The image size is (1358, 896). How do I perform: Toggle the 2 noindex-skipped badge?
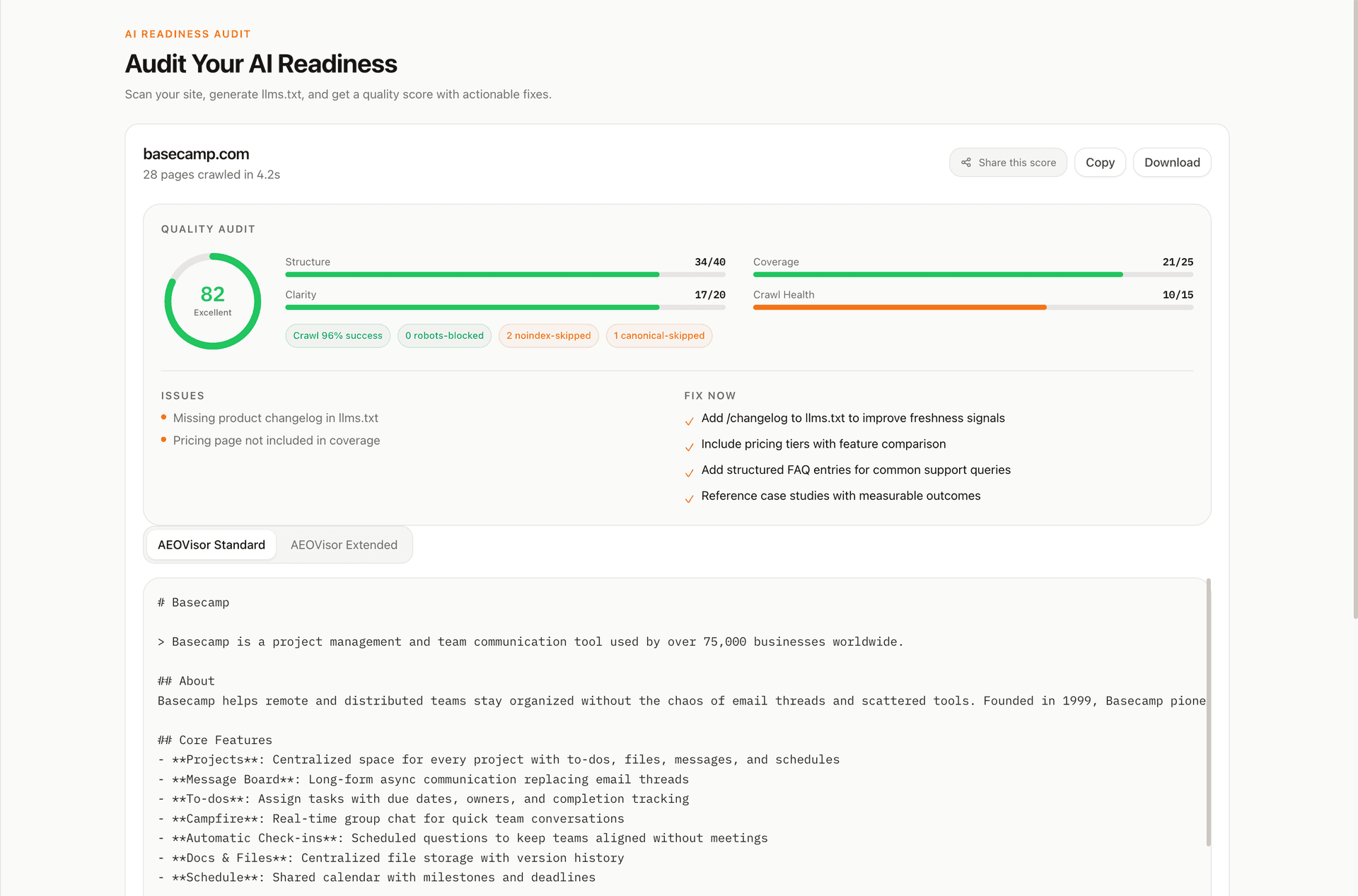click(x=548, y=335)
